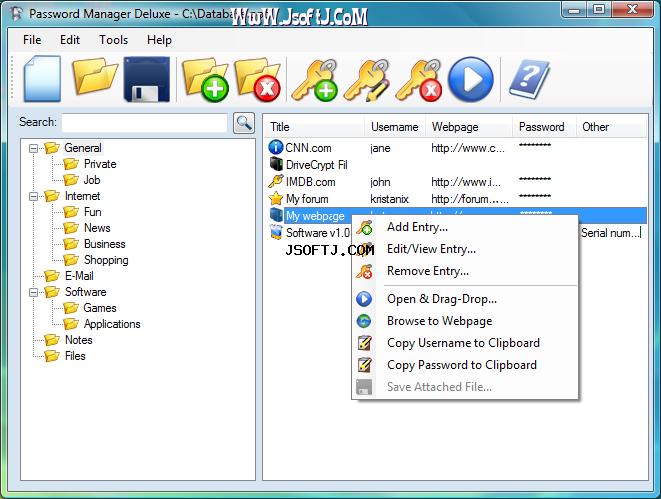661x499 pixels.
Task: Click the Copy Username clipboard icon
Action: pos(365,343)
